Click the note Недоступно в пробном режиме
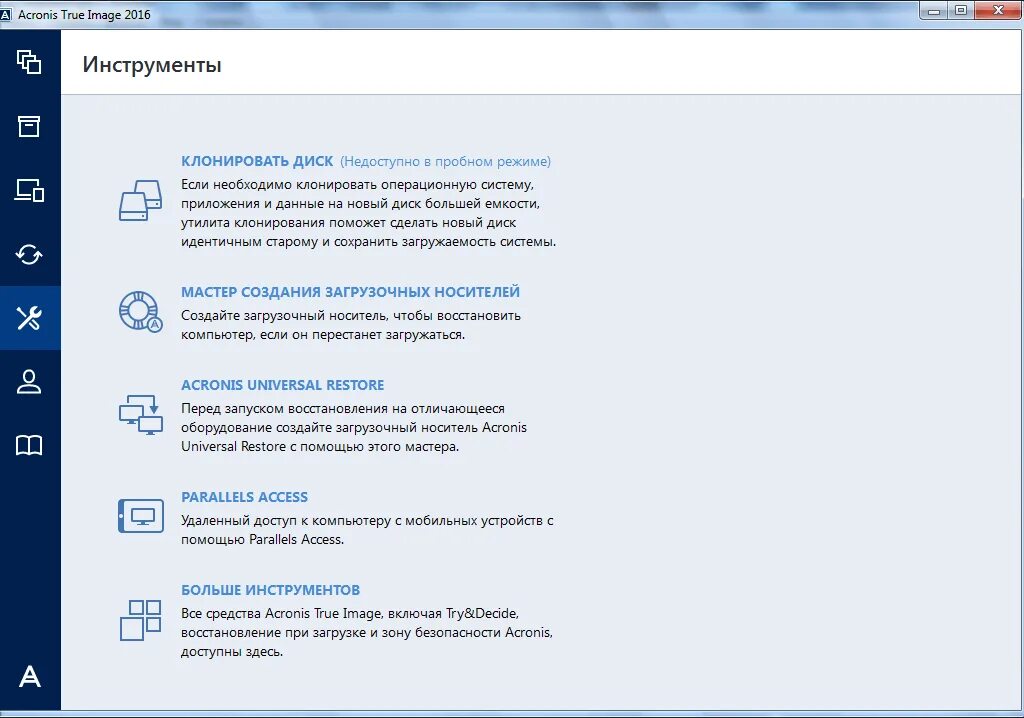Screen dimensions: 1024x718 [x=445, y=161]
